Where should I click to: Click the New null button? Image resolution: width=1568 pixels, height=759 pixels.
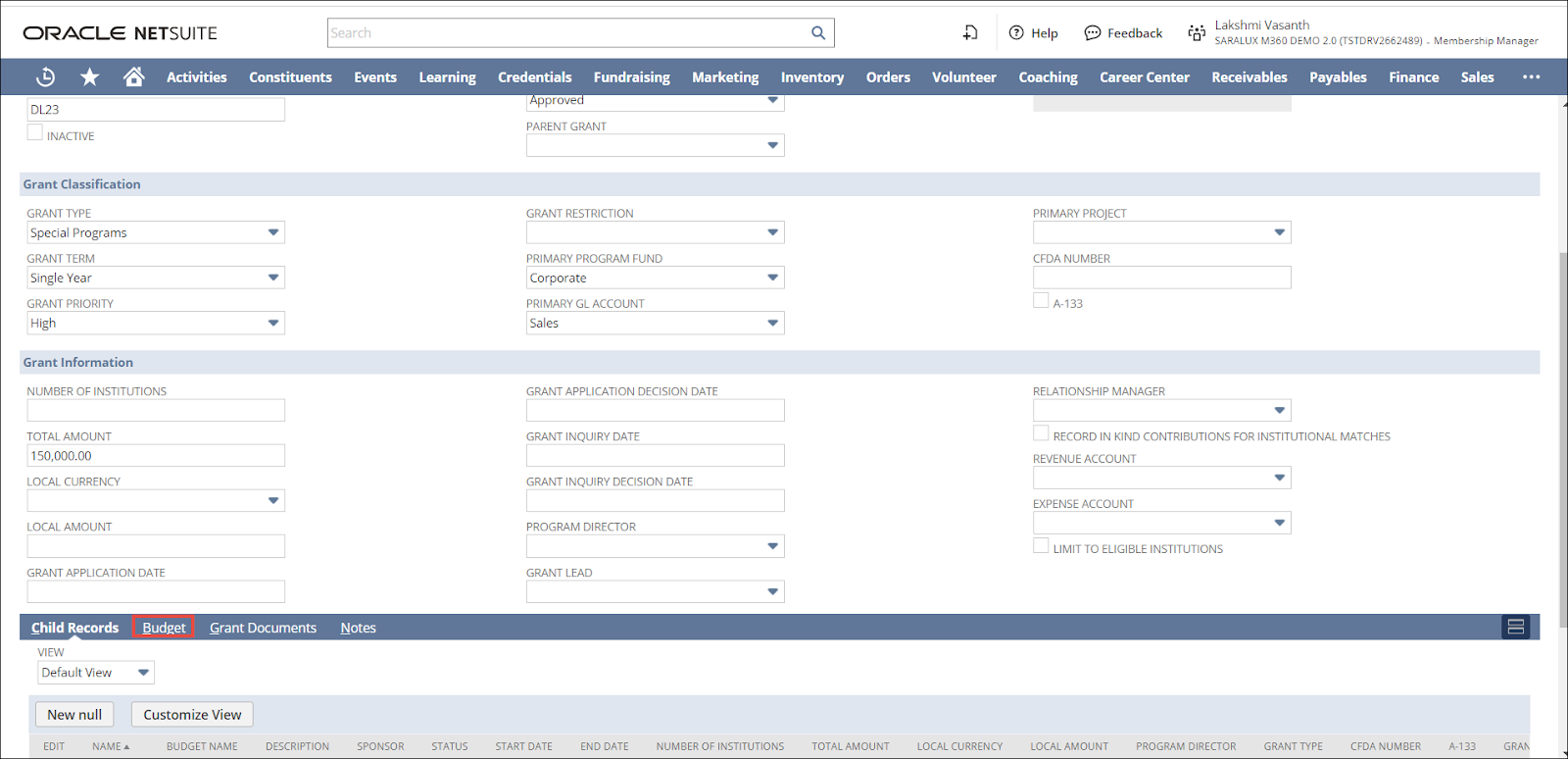(74, 714)
